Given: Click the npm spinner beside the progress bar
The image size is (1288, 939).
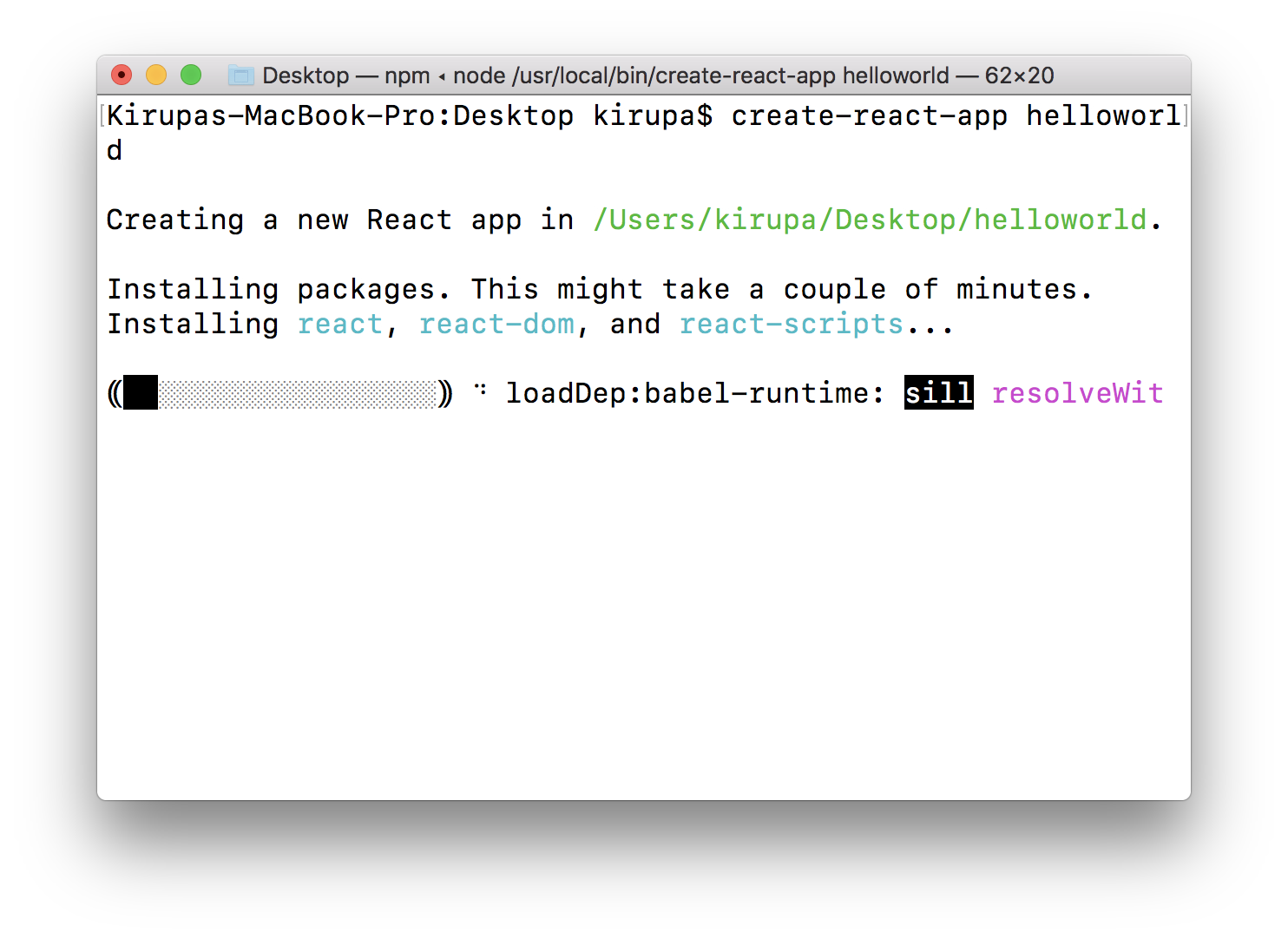Looking at the screenshot, I should coord(480,390).
